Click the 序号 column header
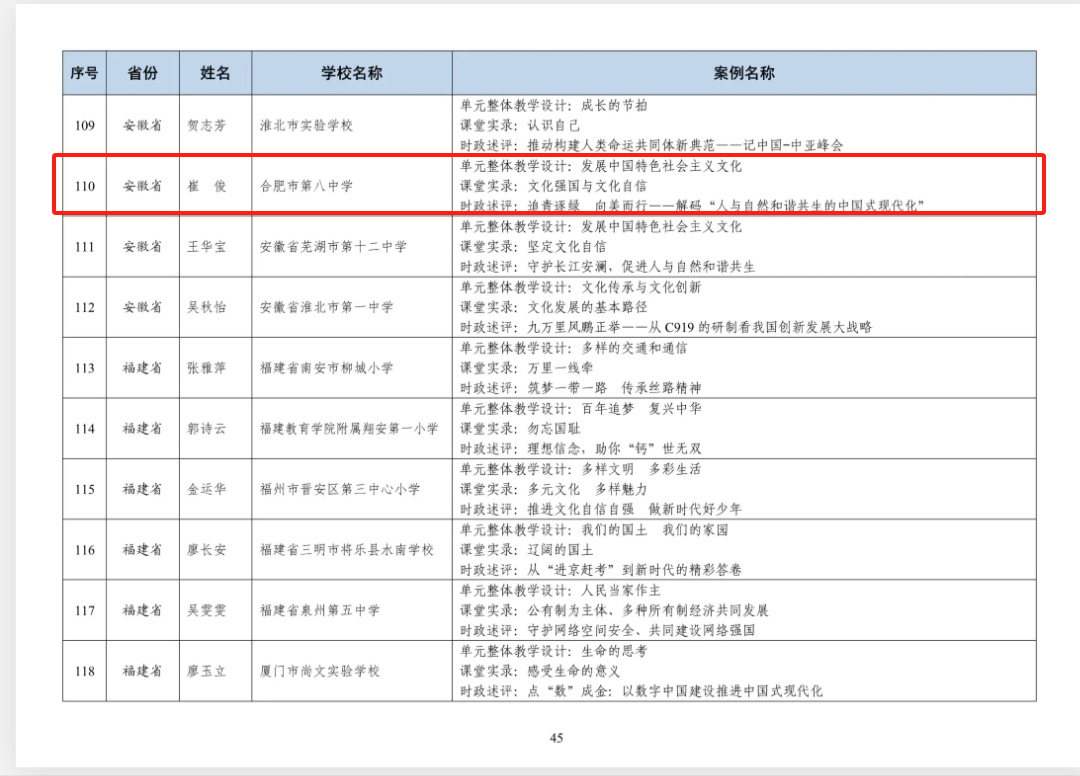Screen dimensions: 1080x776 84,73
